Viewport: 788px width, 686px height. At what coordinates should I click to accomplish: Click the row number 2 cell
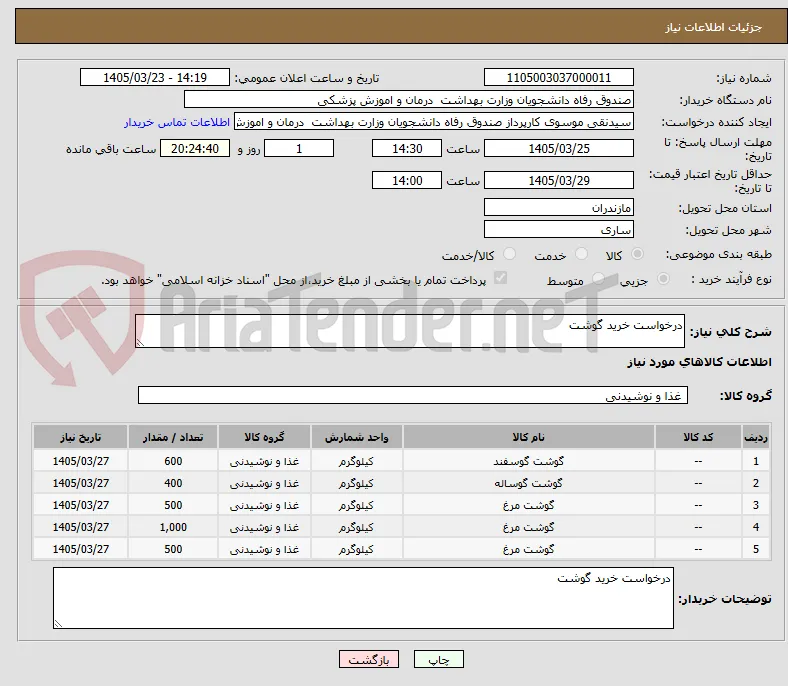click(x=755, y=483)
